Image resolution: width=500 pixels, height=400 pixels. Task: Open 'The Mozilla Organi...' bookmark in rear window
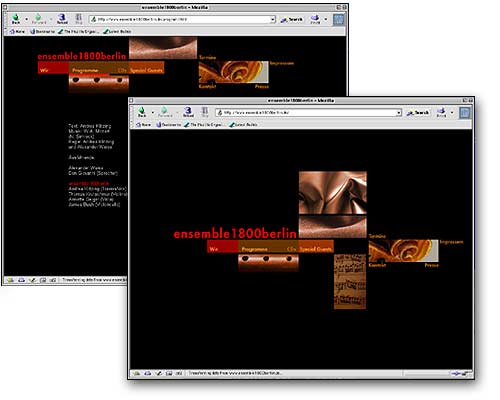pos(78,31)
